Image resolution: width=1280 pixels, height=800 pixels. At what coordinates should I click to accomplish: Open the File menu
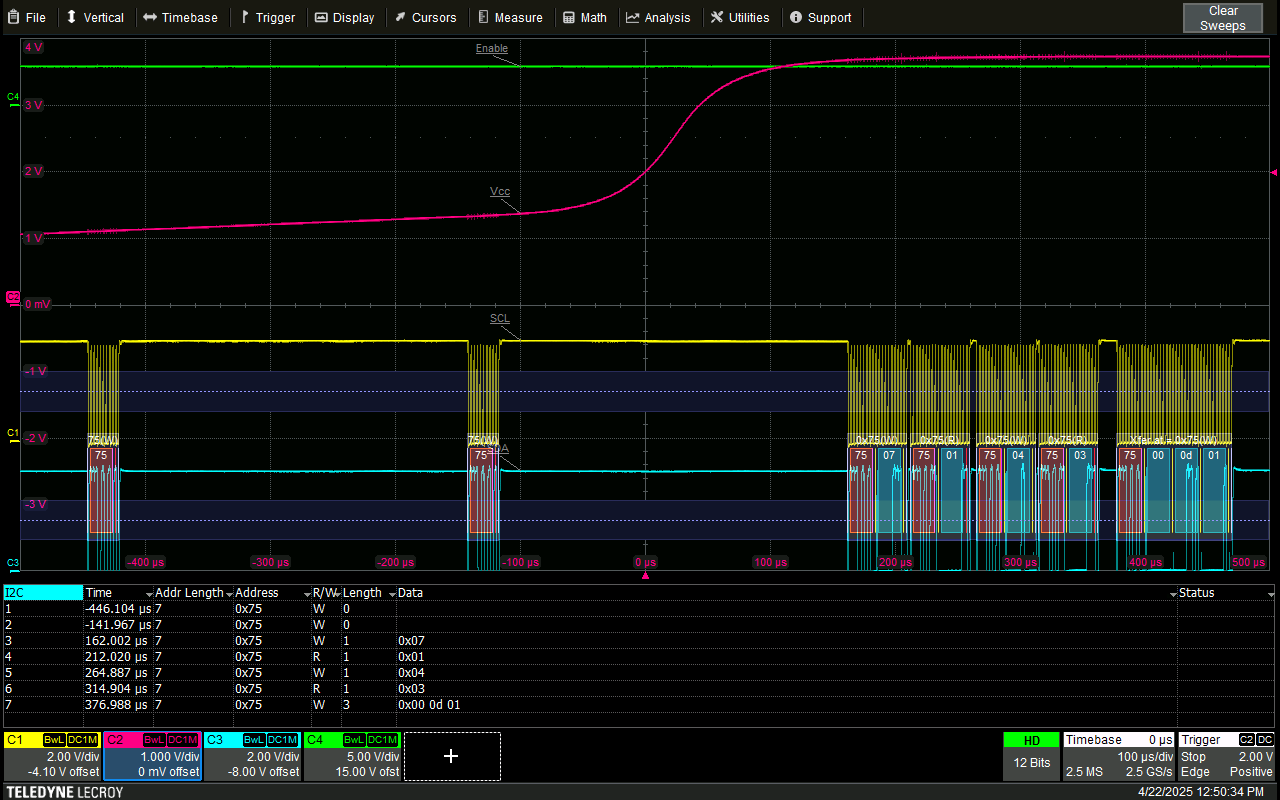(26, 17)
